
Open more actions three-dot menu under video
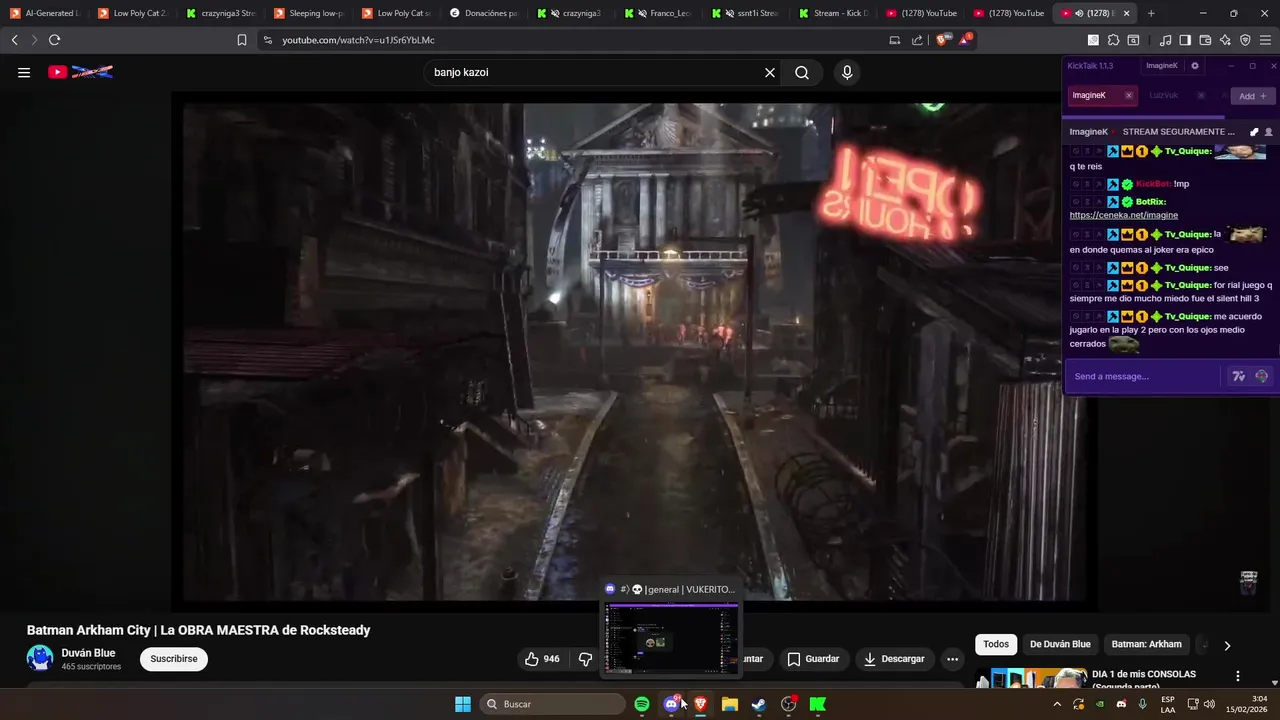(x=952, y=659)
